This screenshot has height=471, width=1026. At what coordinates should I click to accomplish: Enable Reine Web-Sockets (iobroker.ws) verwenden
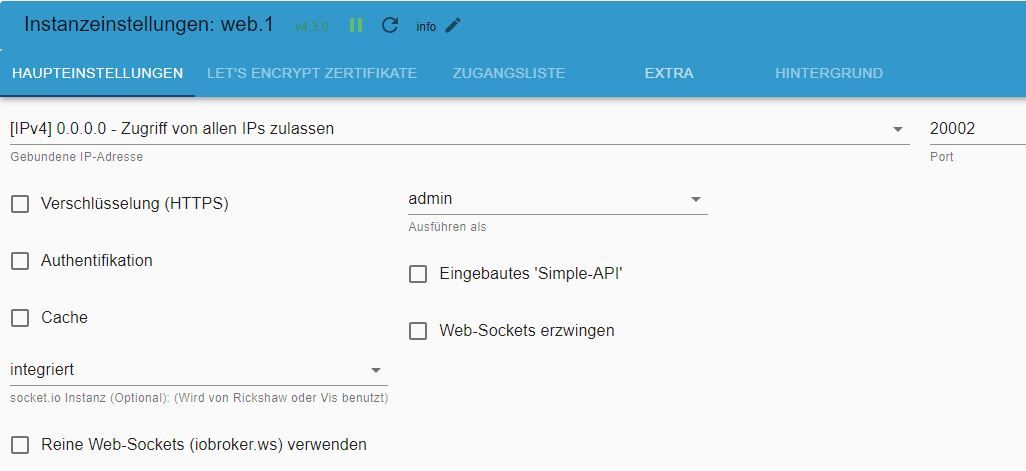tap(20, 445)
